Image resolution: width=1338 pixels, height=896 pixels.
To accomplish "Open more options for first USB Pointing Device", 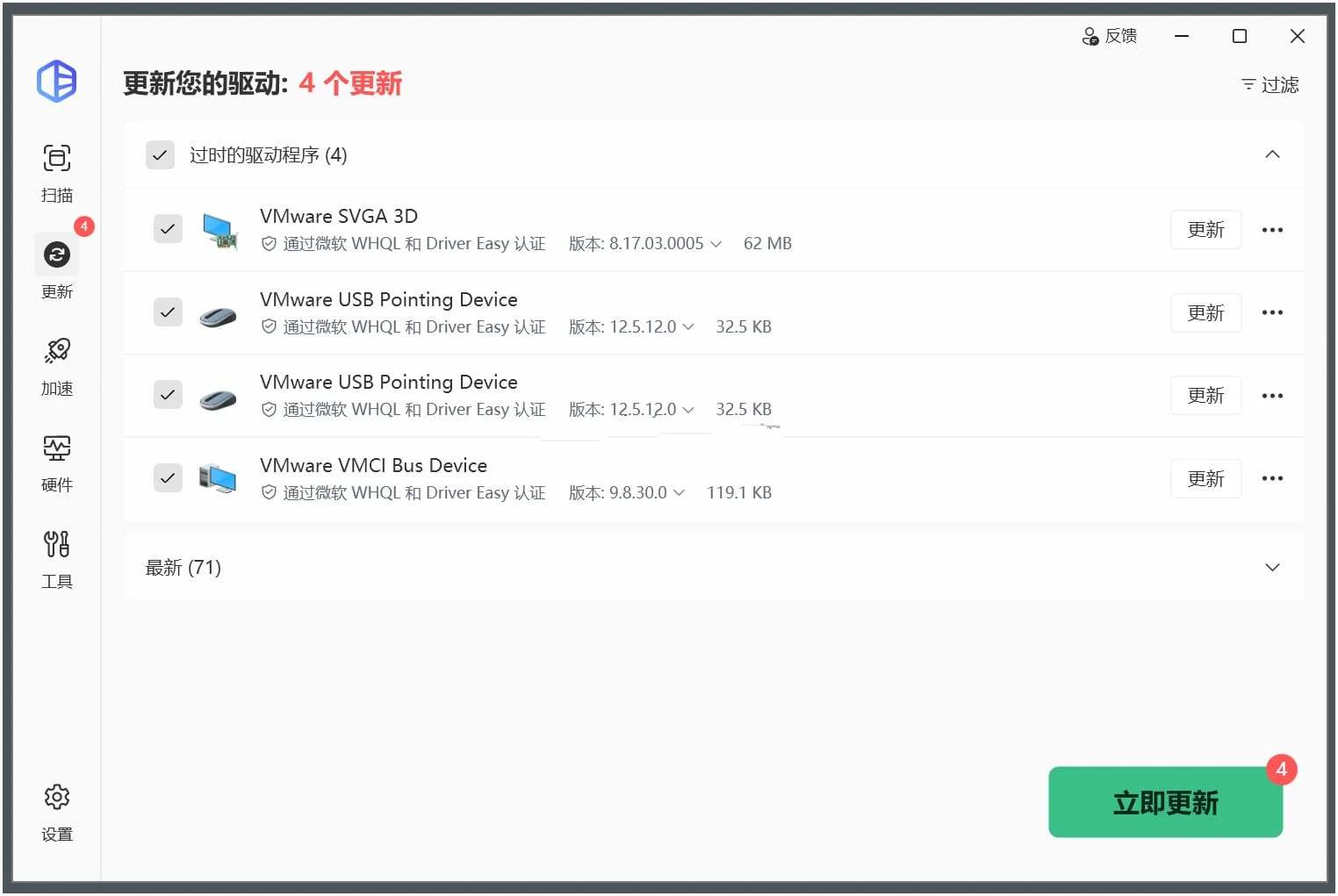I will point(1272,312).
